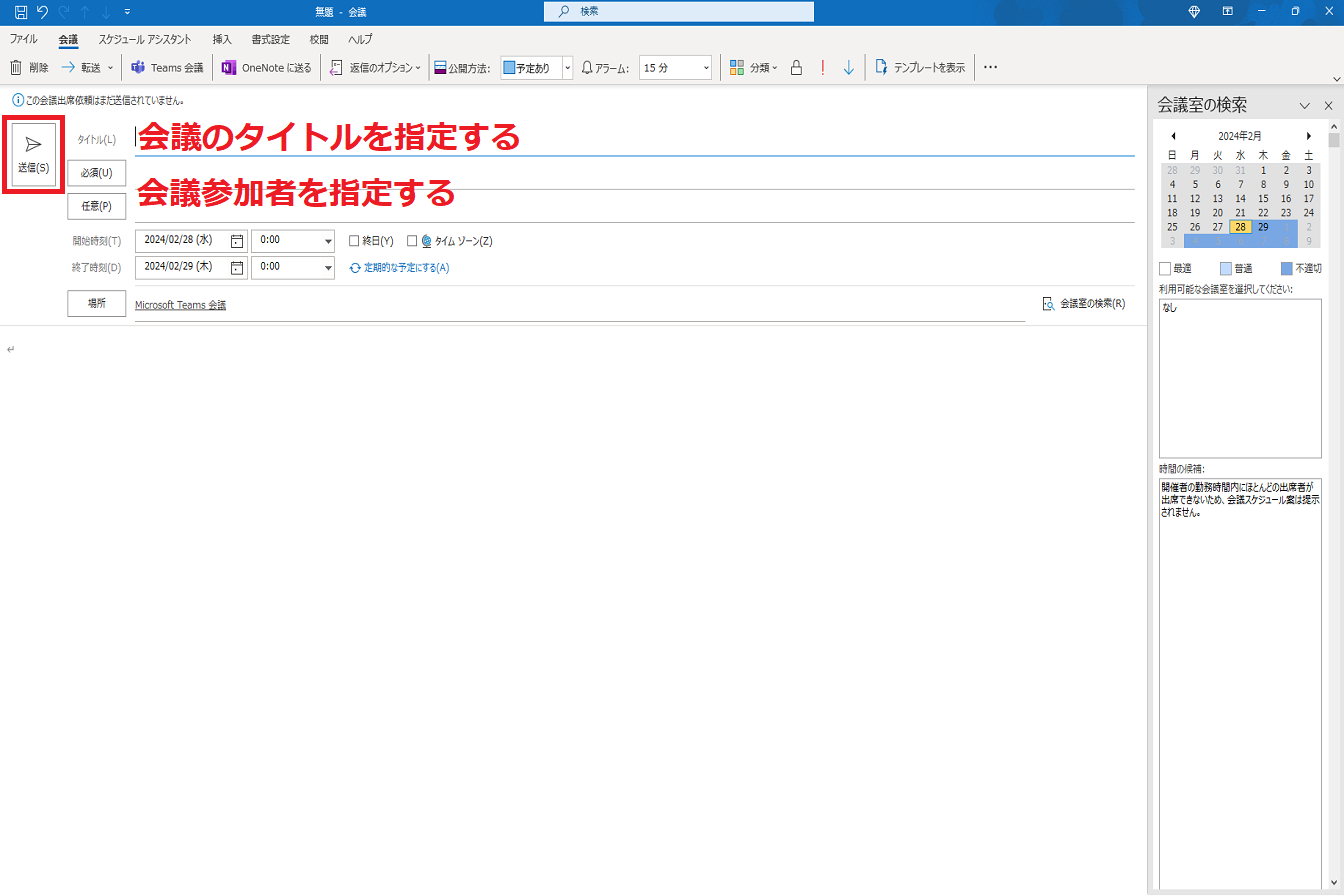Expand the 開始時刻 time dropdown
This screenshot has width=1344, height=896.
326,240
